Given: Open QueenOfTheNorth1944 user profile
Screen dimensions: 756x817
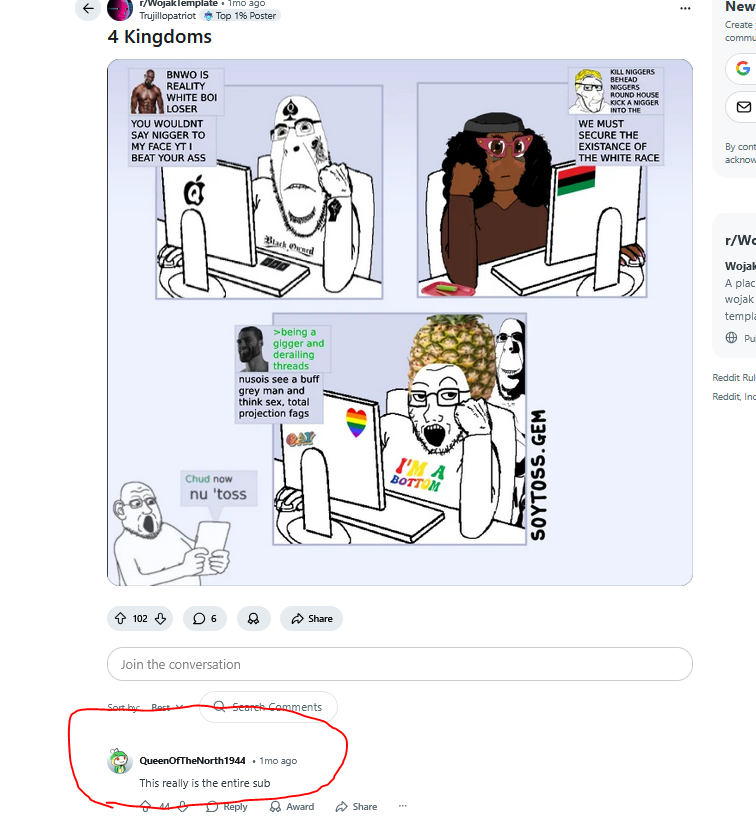Looking at the screenshot, I should click(x=192, y=761).
